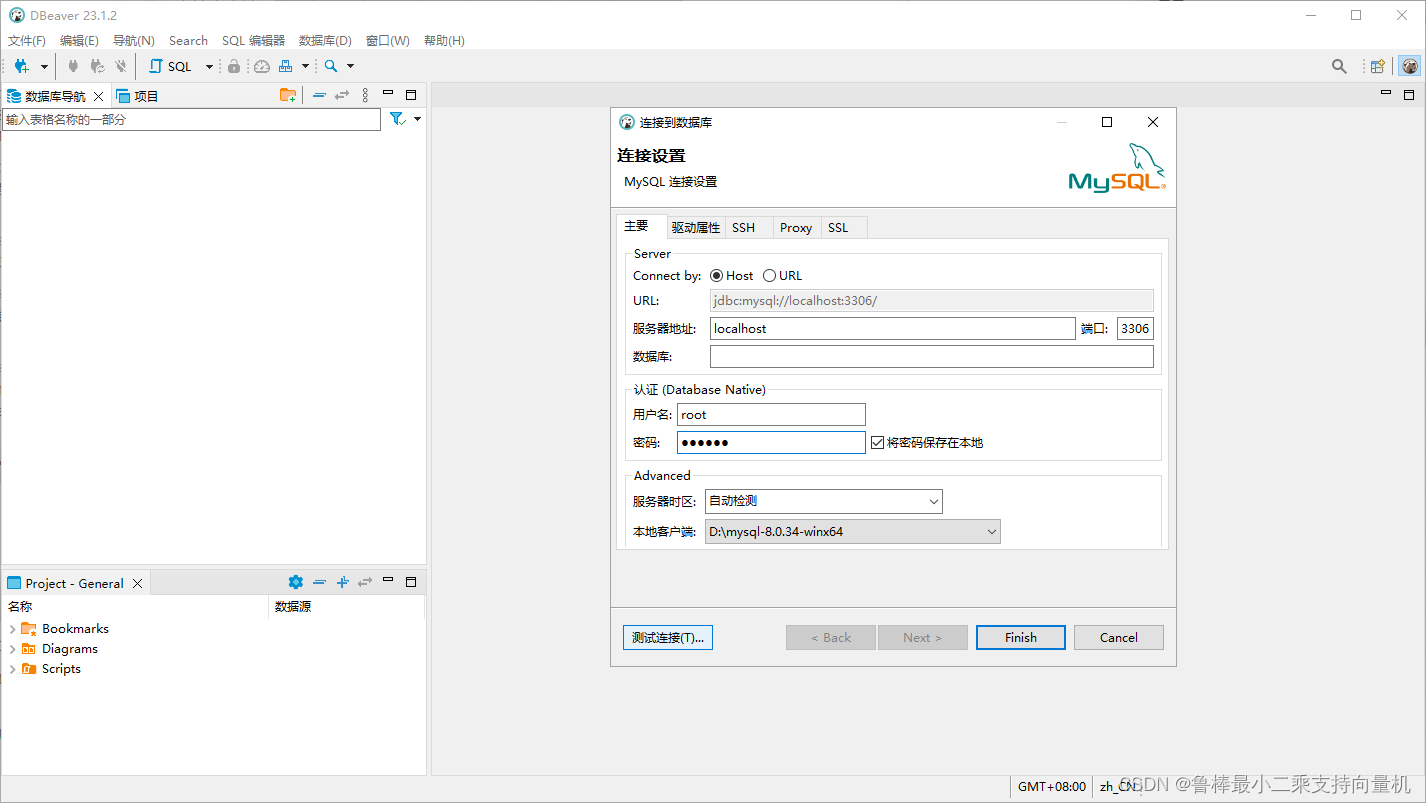This screenshot has height=803, width=1426.
Task: Expand dropdown beside the tasks blocks icon
Action: (305, 67)
